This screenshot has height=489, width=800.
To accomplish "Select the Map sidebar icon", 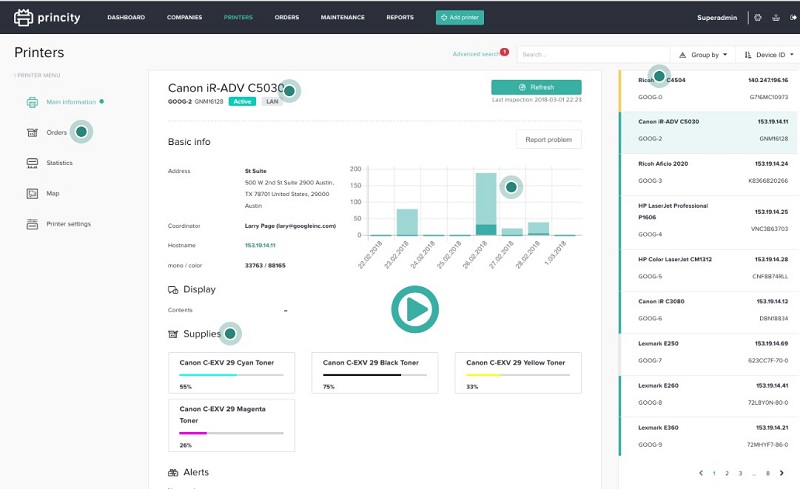I will (32, 193).
